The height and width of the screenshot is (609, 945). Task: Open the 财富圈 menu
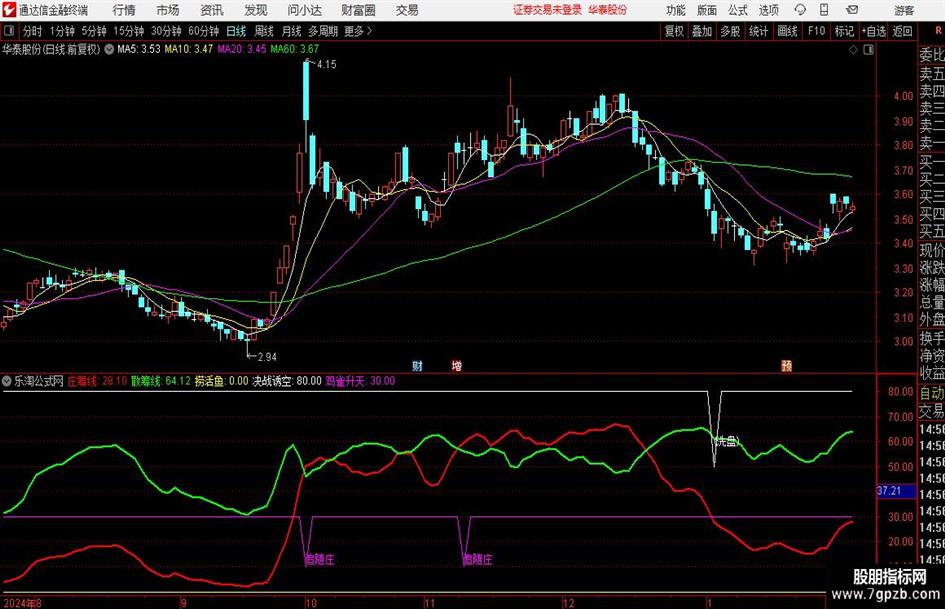358,10
